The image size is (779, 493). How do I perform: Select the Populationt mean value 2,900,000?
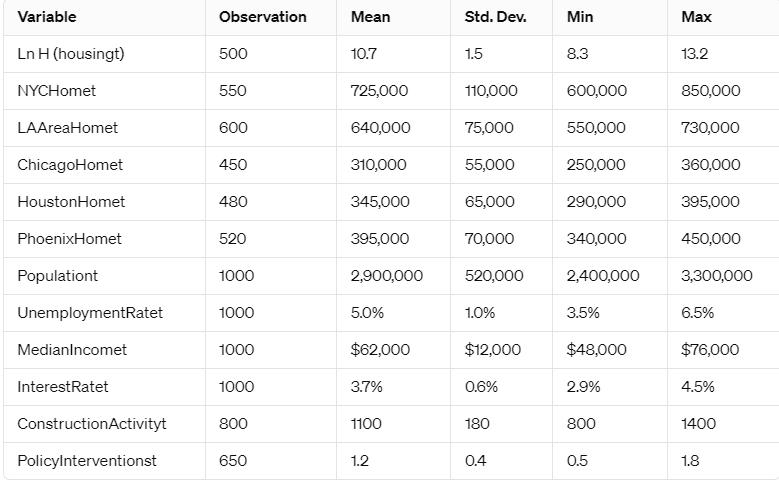coord(387,276)
